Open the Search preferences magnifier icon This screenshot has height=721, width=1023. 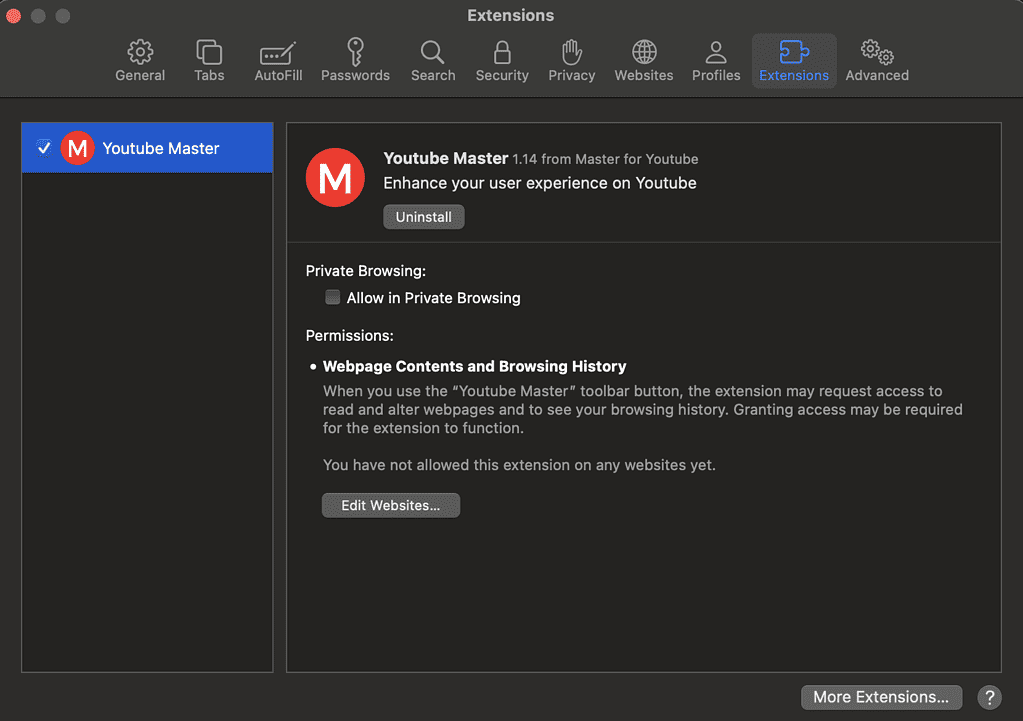pyautogui.click(x=432, y=52)
